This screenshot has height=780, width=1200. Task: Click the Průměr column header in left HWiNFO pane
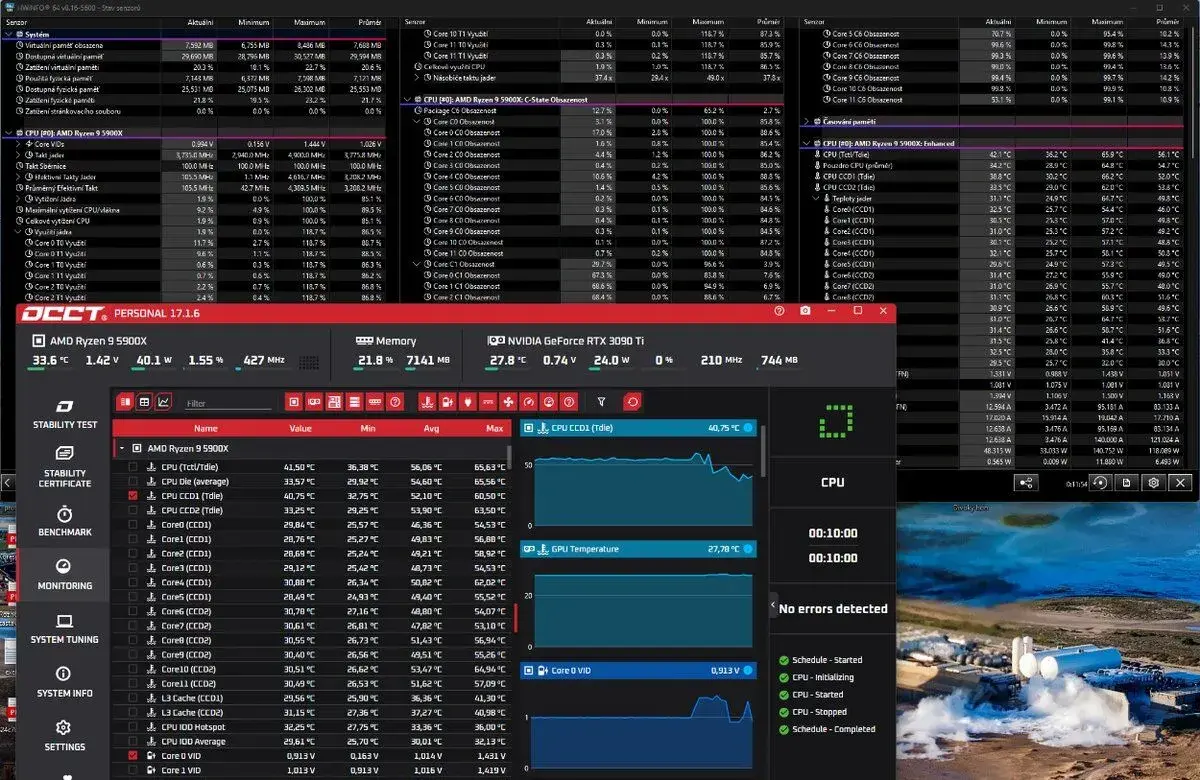370,21
